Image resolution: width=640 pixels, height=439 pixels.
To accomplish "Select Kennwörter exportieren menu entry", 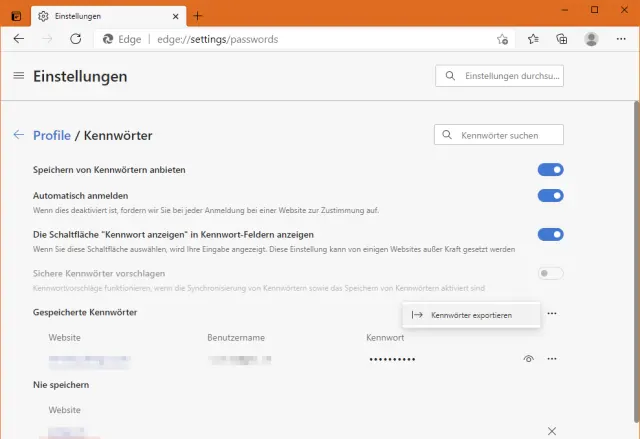I will coord(471,315).
